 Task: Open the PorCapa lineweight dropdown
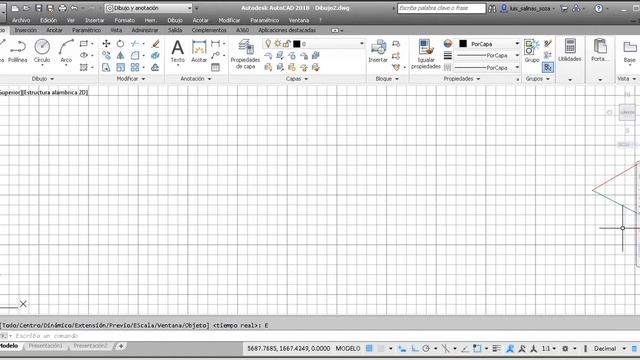tap(488, 56)
